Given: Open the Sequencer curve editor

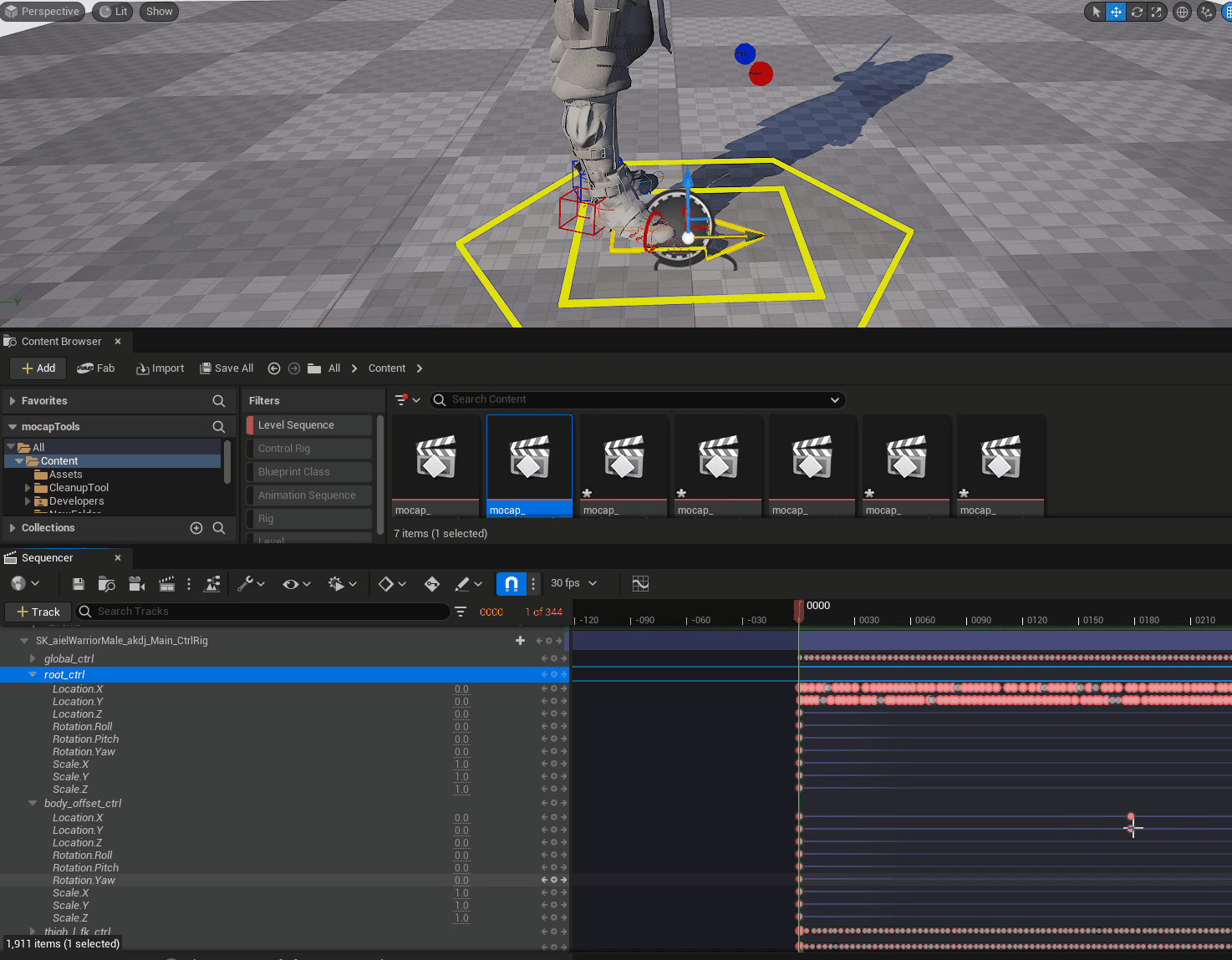Looking at the screenshot, I should tap(640, 584).
